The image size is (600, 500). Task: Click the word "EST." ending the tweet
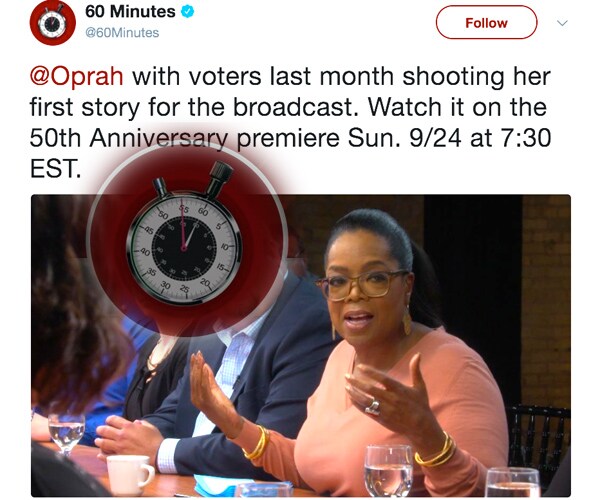(56, 168)
